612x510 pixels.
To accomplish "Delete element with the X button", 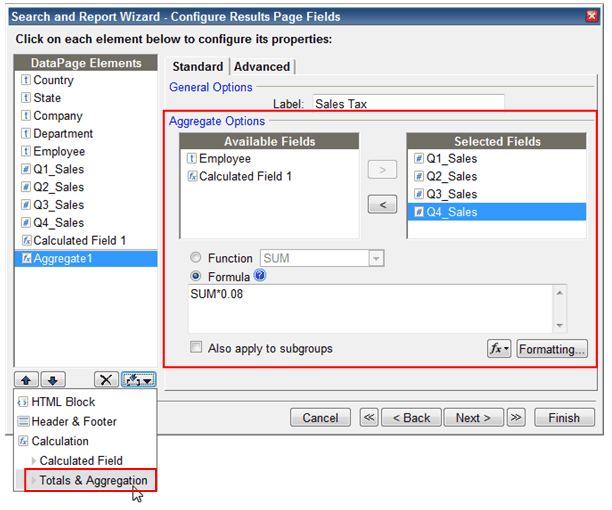I will 106,380.
